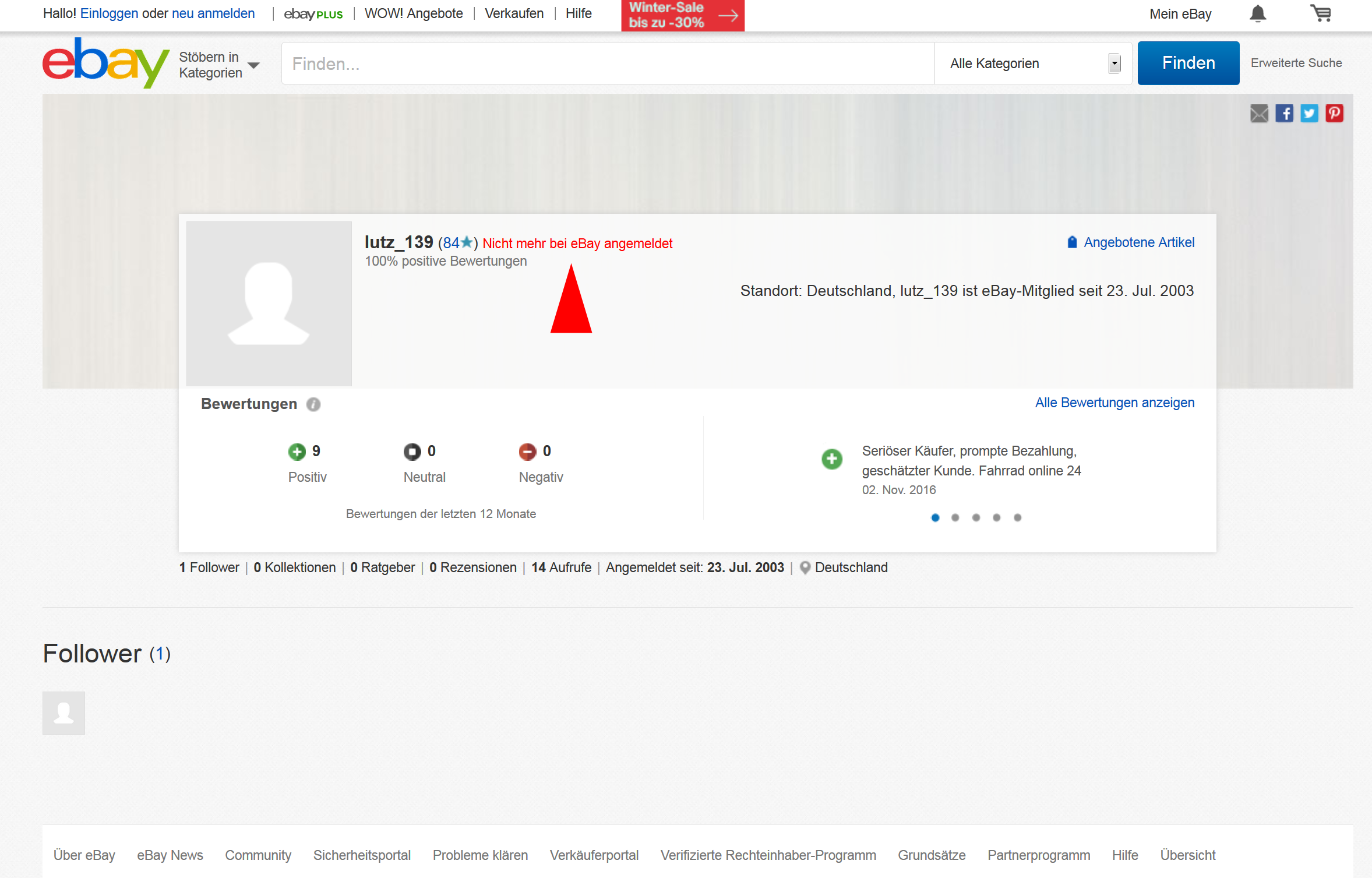
Task: Click the Winter-Sale bis zu -30% banner
Action: tap(683, 15)
